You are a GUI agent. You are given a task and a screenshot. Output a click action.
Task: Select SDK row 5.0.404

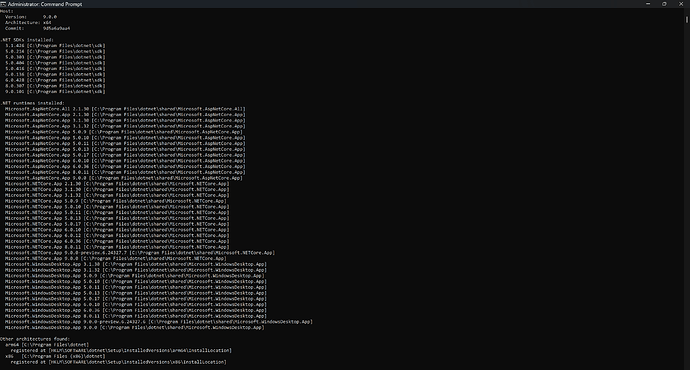(x=55, y=62)
